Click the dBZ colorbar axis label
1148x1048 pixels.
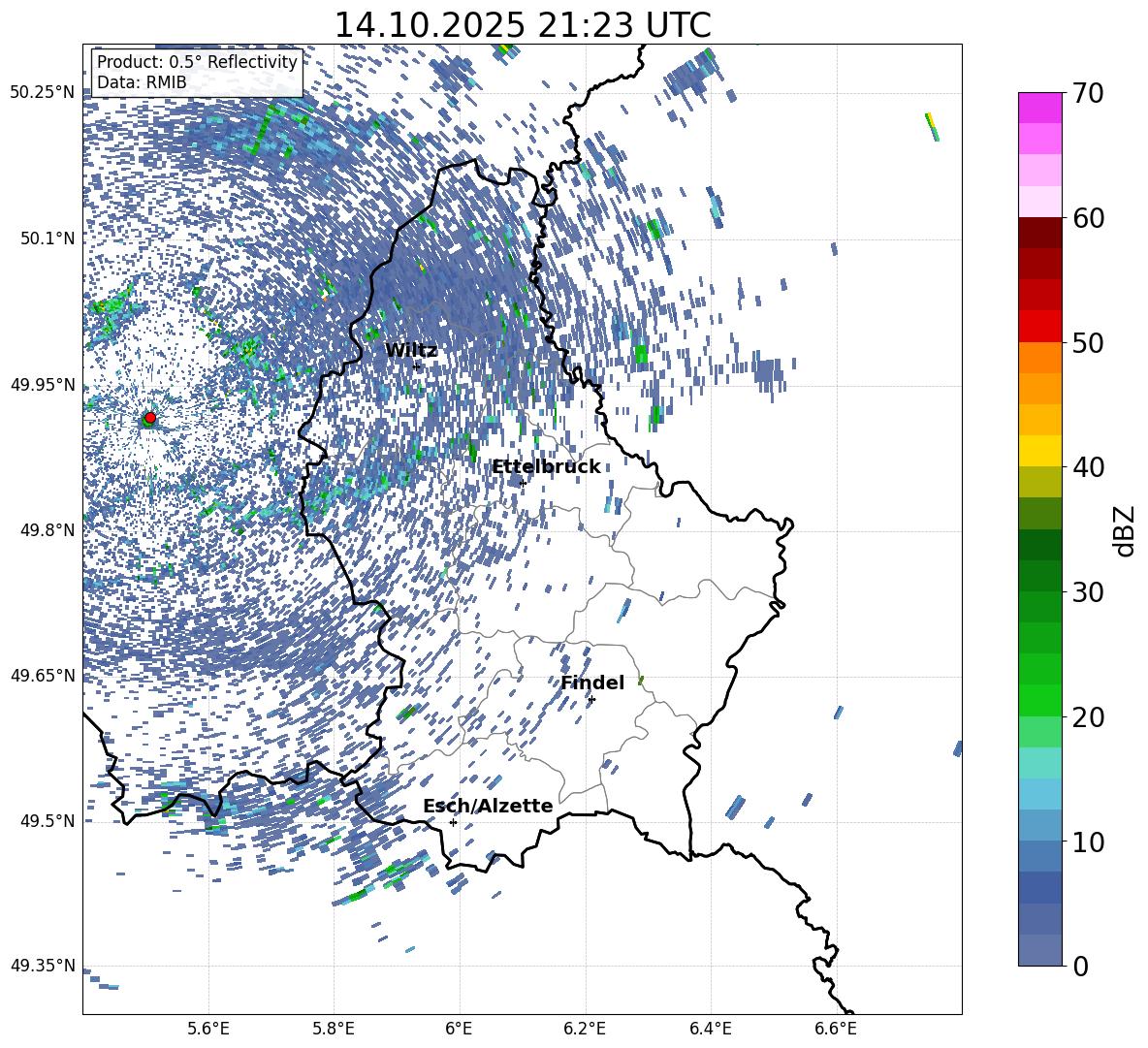coord(1126,530)
